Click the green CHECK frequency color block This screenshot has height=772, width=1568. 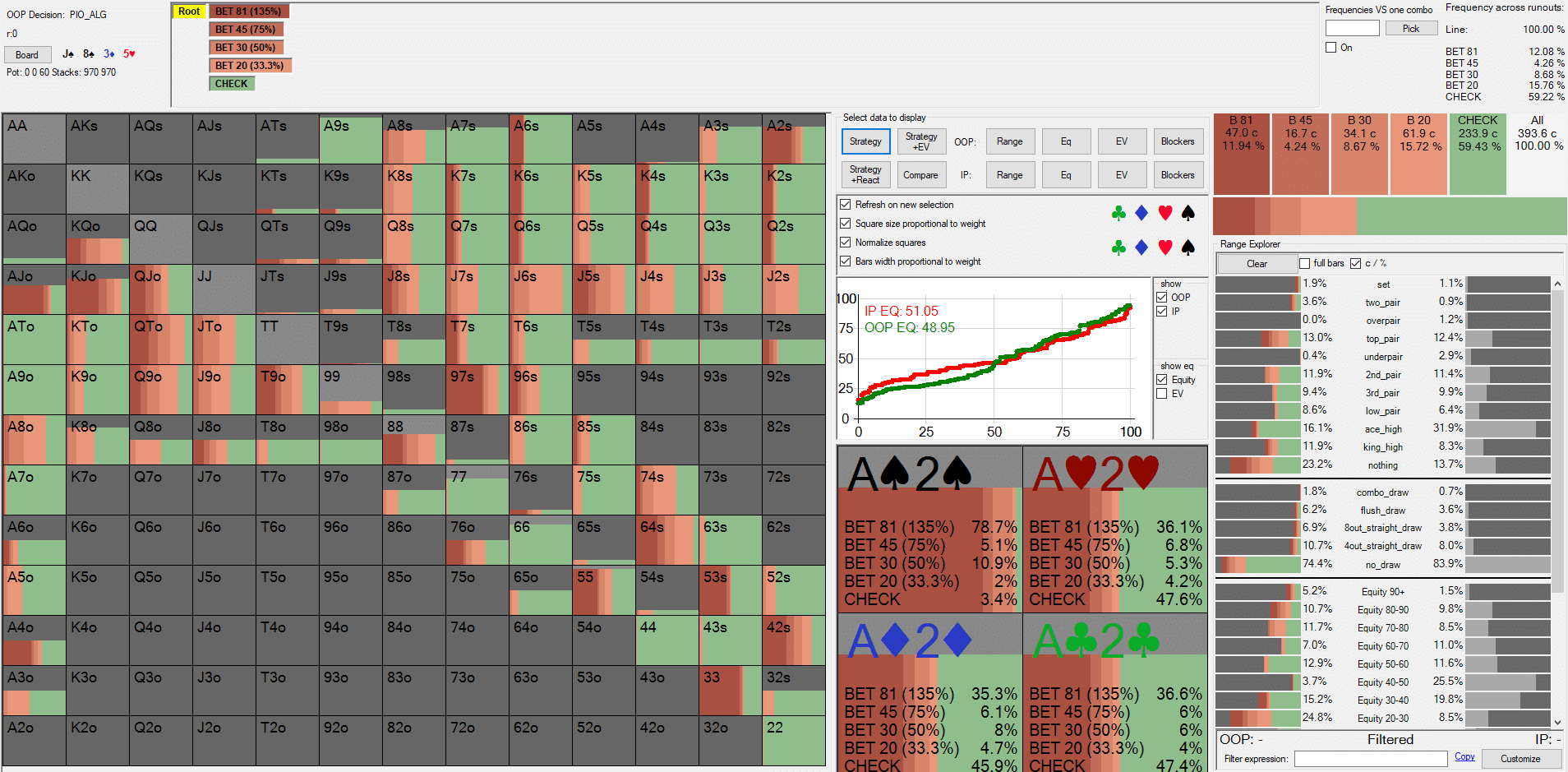point(1478,154)
